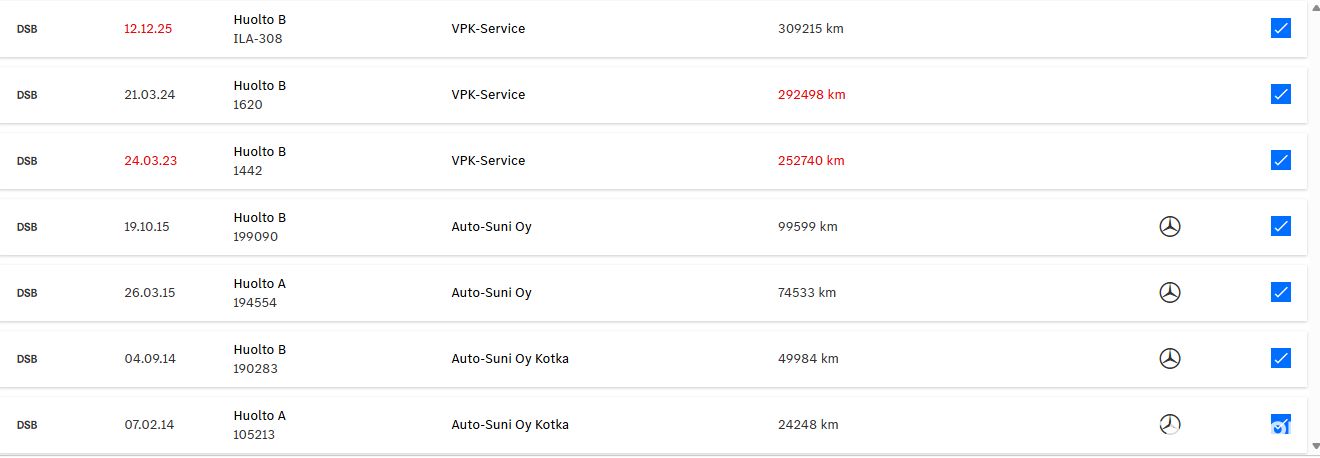Select the Auto-Suni Oy Kotka 190283 row
Image resolution: width=1320 pixels, height=458 pixels.
[x=653, y=359]
